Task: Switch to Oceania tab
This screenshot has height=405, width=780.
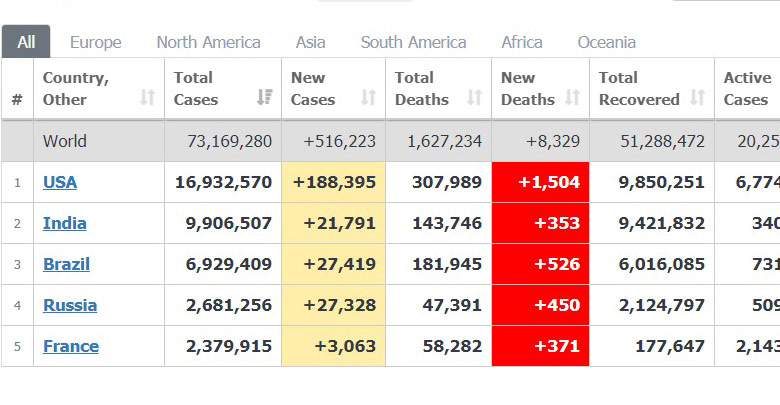Action: coord(606,42)
